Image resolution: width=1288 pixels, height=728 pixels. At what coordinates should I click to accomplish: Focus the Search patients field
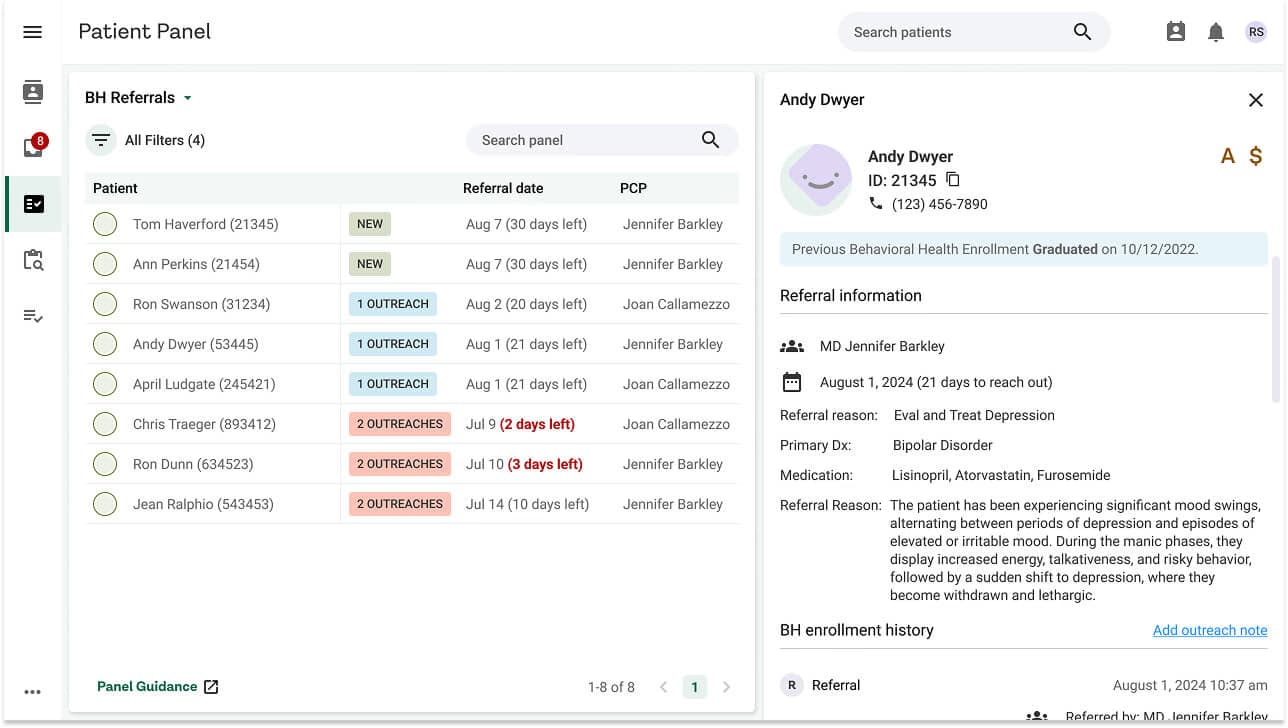pos(974,32)
